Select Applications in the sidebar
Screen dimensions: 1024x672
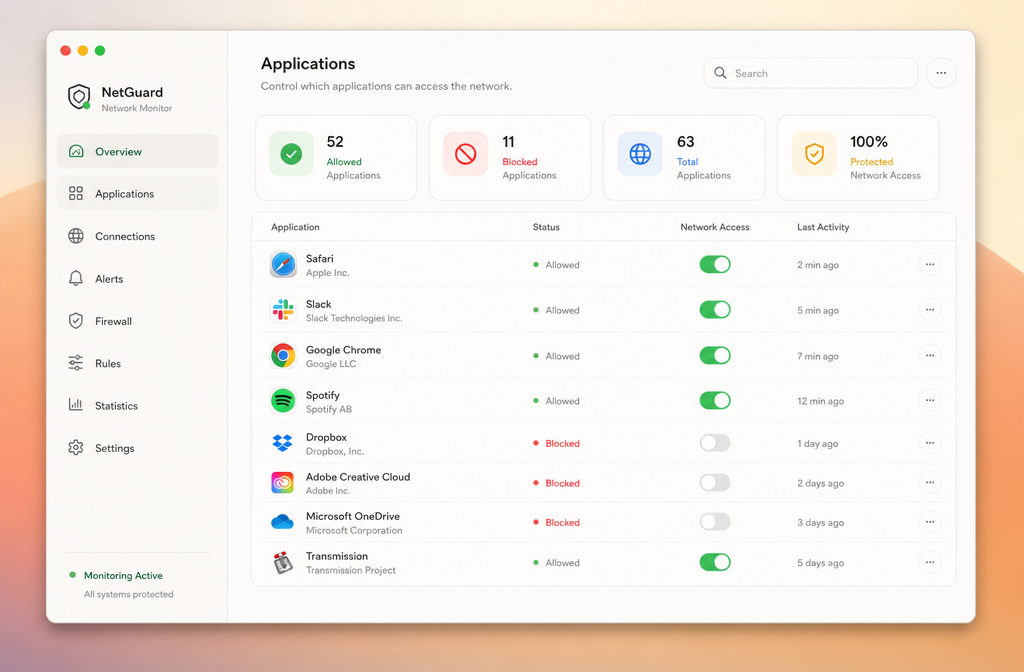[137, 193]
